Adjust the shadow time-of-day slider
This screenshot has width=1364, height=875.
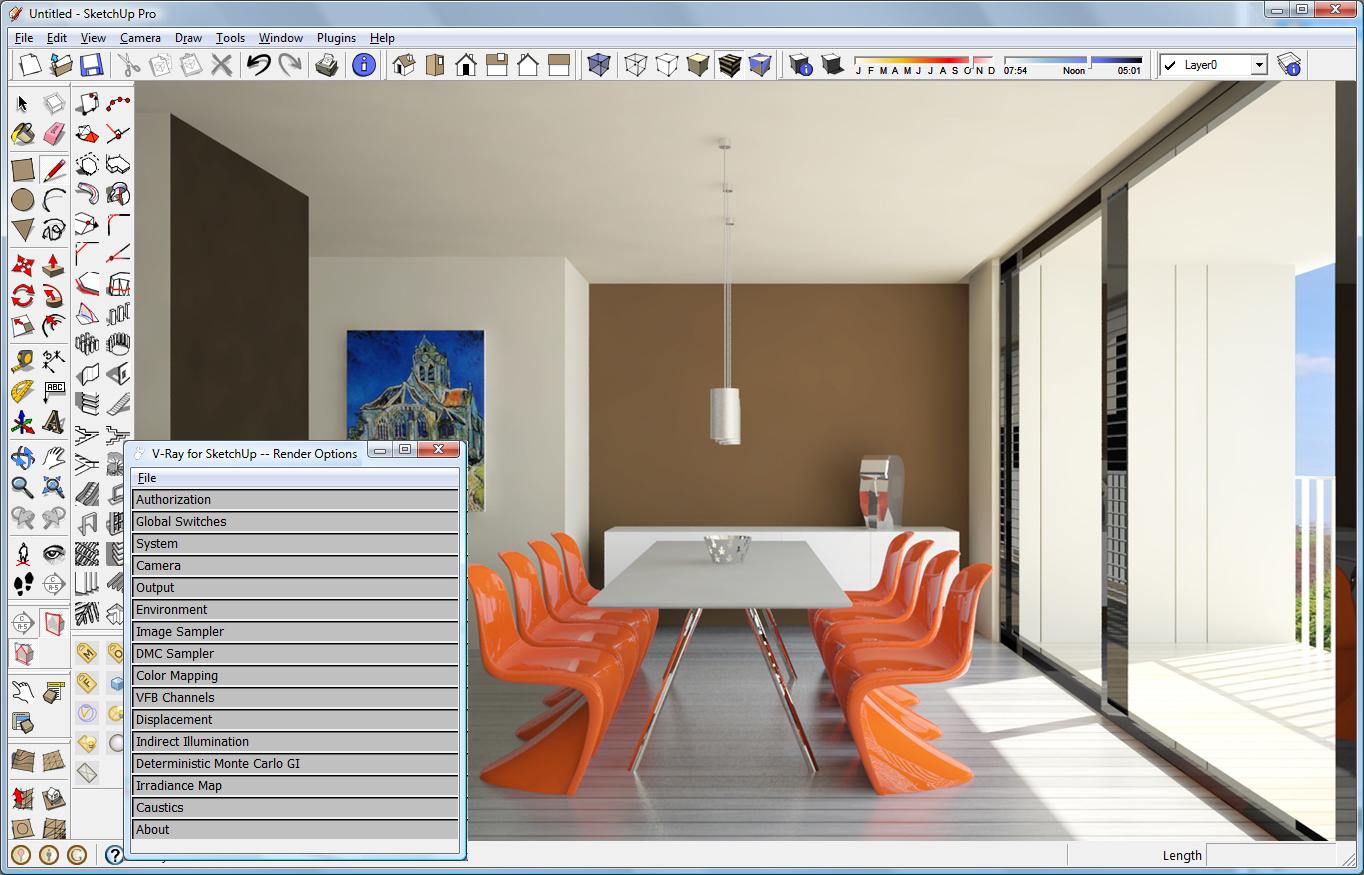[x=1073, y=61]
